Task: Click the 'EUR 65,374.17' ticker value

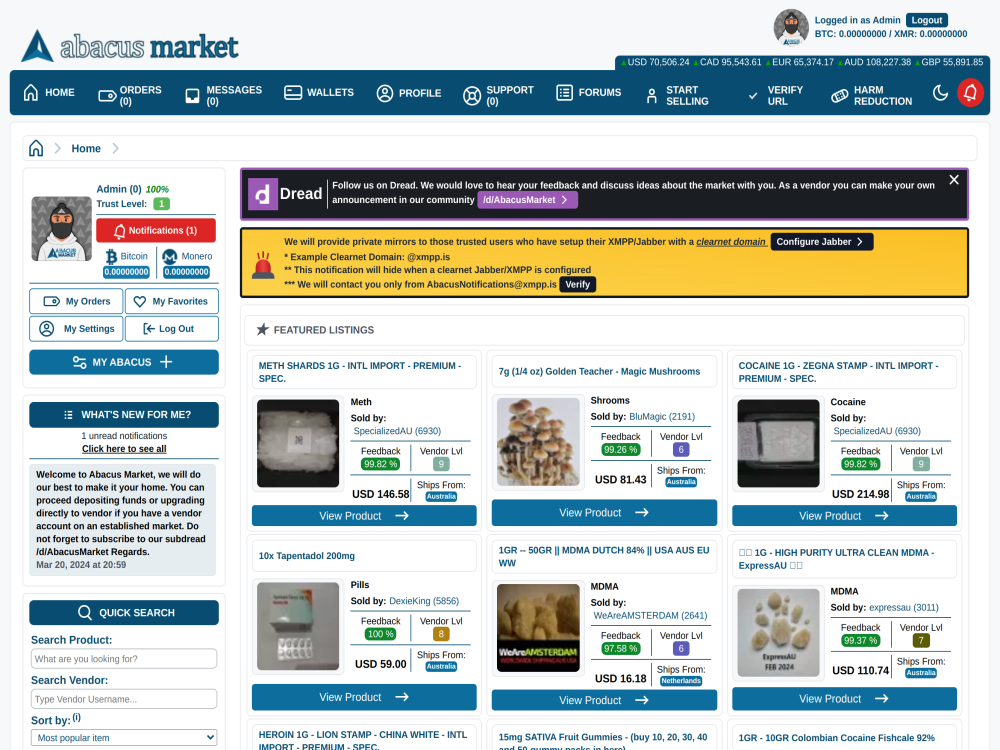Action: (x=803, y=62)
